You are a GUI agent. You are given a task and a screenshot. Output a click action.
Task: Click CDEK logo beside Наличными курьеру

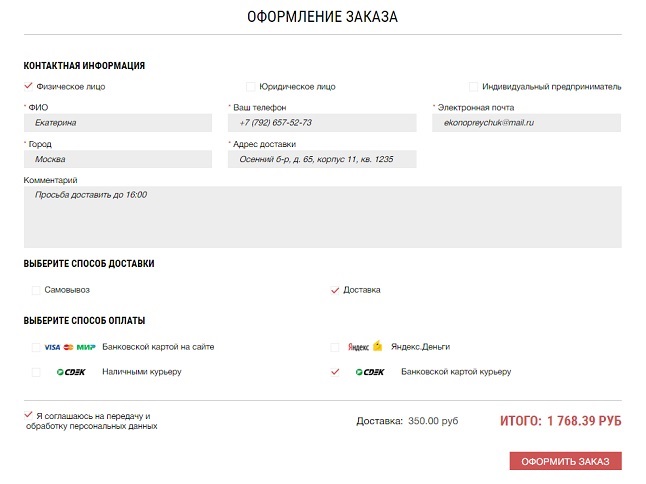coord(71,372)
